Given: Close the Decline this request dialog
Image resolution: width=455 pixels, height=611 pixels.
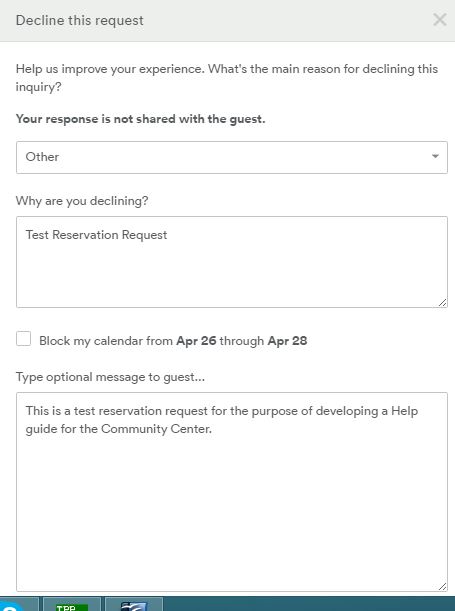Looking at the screenshot, I should tap(440, 19).
